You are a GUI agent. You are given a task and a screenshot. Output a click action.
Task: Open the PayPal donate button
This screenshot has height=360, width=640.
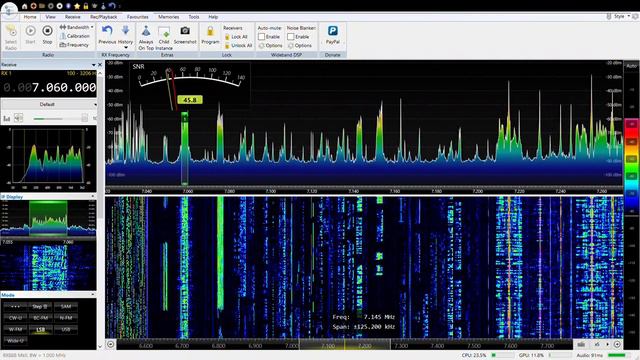pyautogui.click(x=333, y=35)
